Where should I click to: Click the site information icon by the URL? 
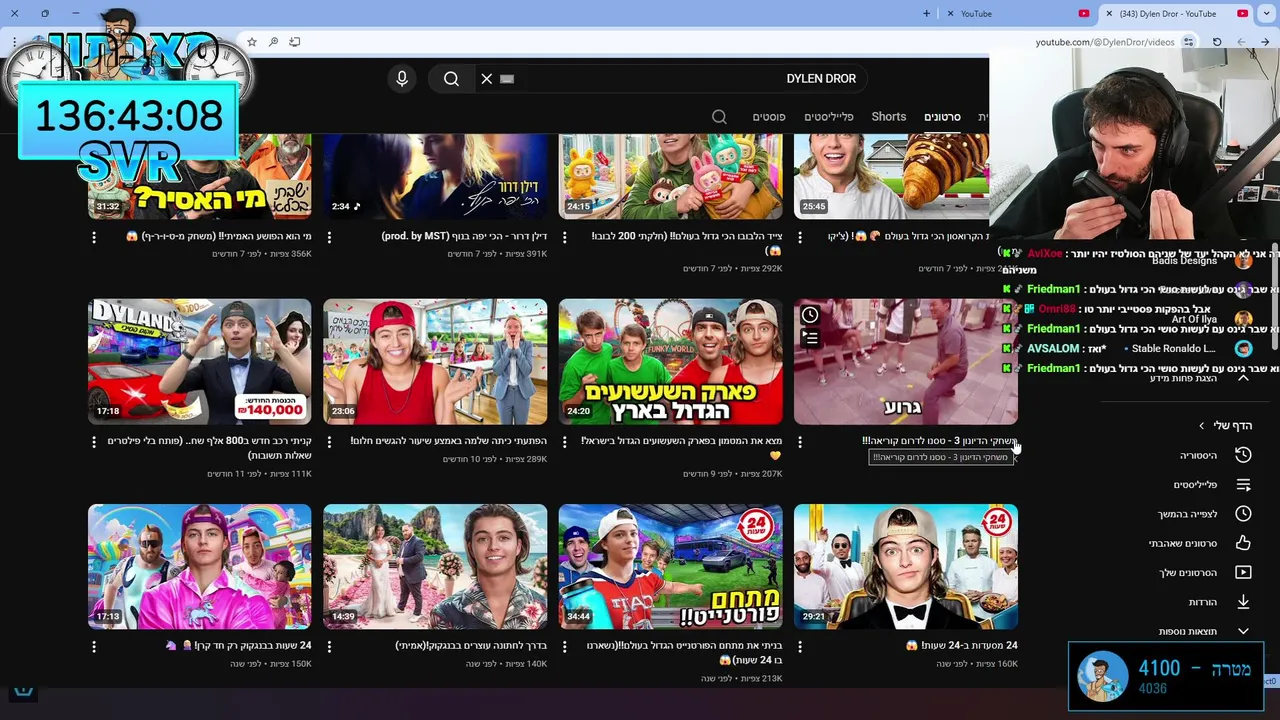(1188, 42)
